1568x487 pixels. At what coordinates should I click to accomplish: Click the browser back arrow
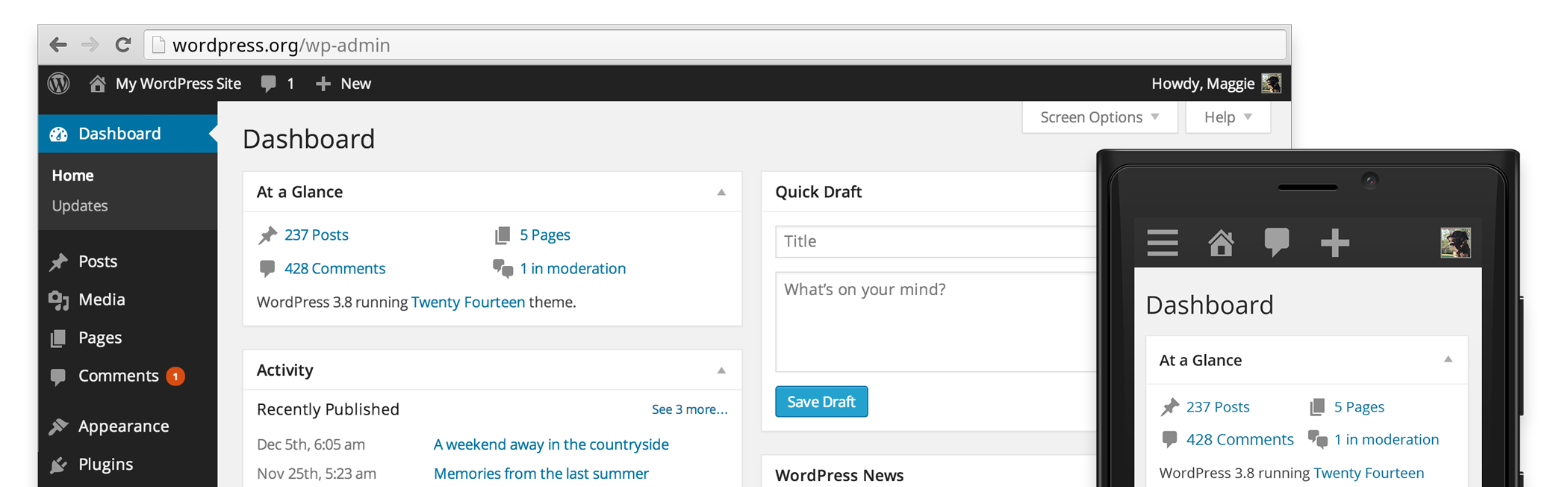coord(58,45)
